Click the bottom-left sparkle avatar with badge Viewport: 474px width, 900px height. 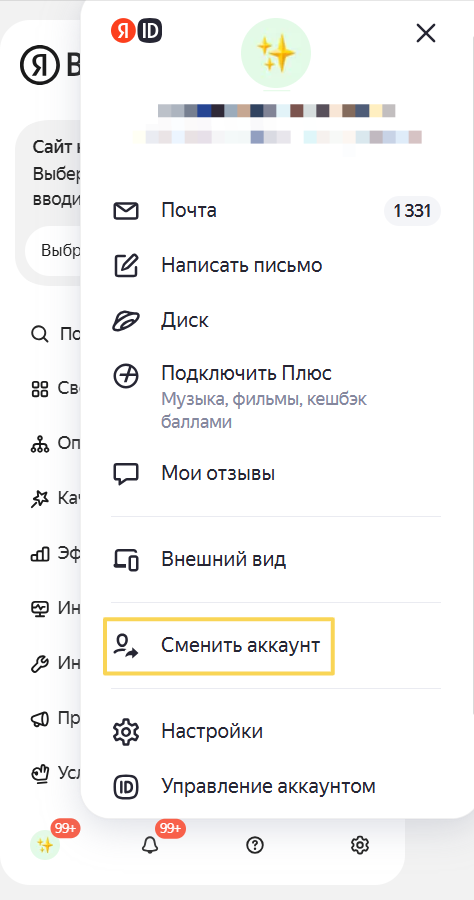click(45, 844)
